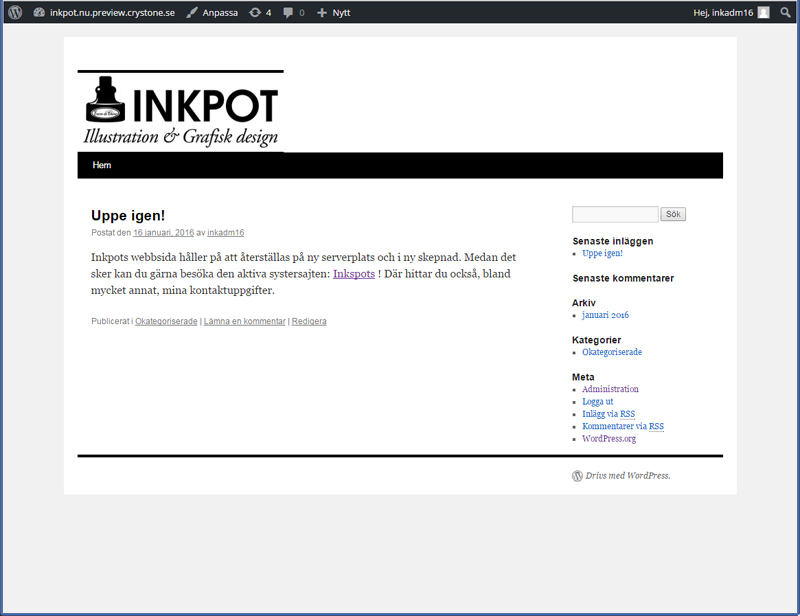800x616 pixels.
Task: Click Lämna en kommentar link
Action: pyautogui.click(x=244, y=321)
